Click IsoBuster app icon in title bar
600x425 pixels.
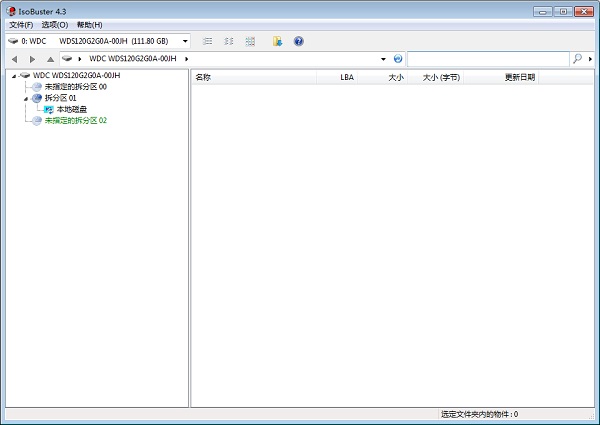coord(11,11)
